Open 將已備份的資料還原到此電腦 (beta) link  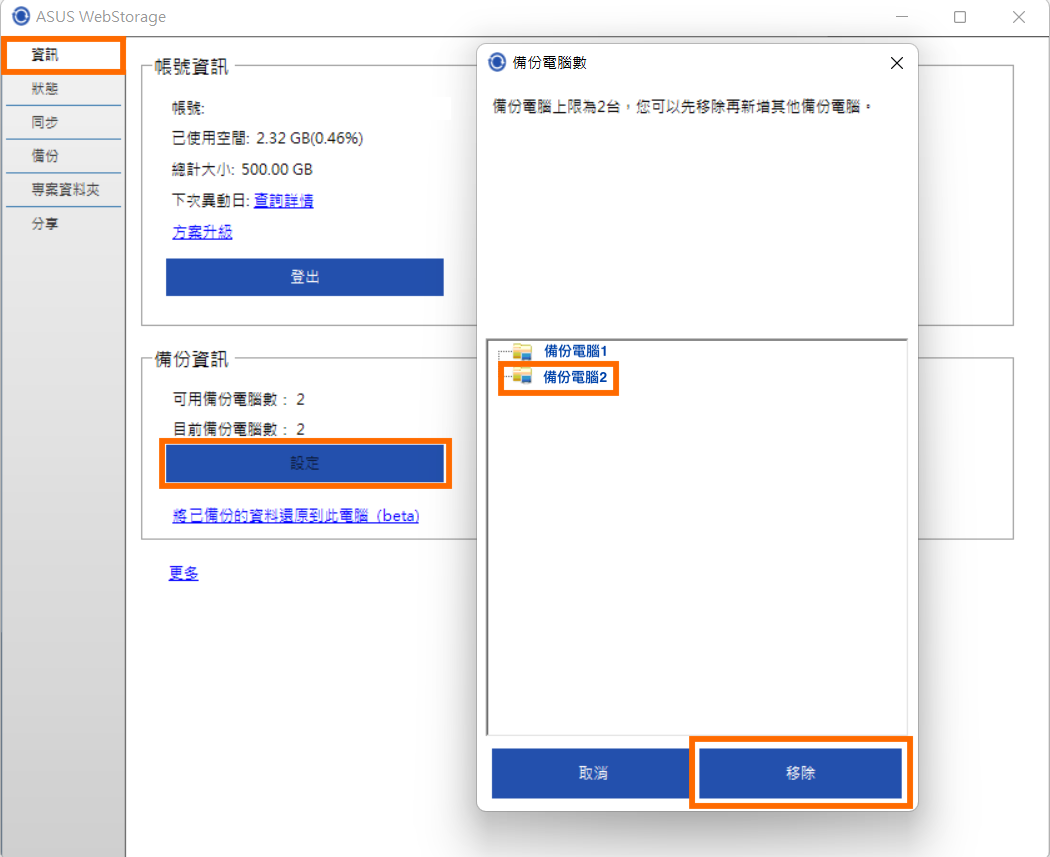295,515
